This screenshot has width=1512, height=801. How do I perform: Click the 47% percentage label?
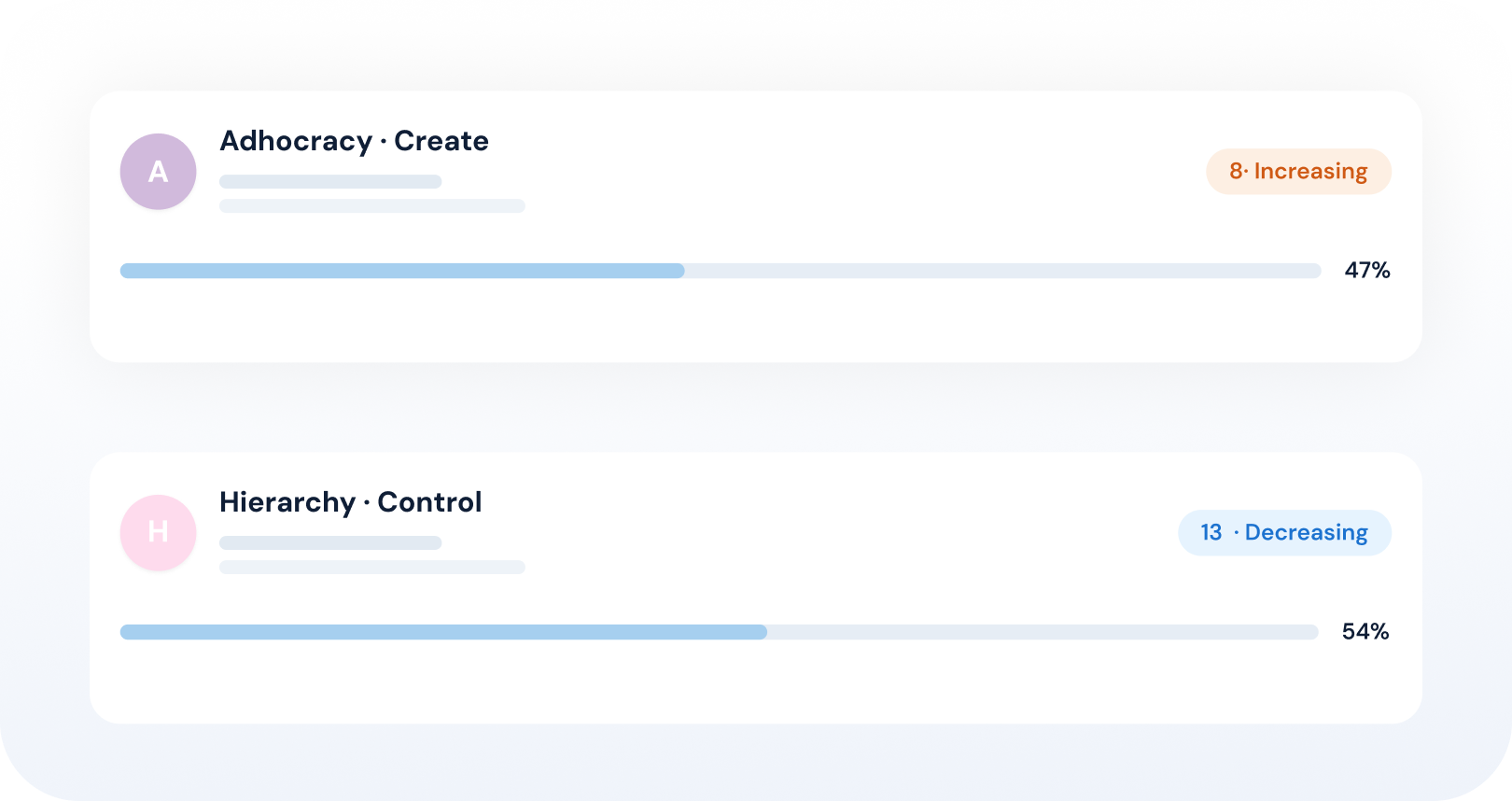click(x=1367, y=271)
